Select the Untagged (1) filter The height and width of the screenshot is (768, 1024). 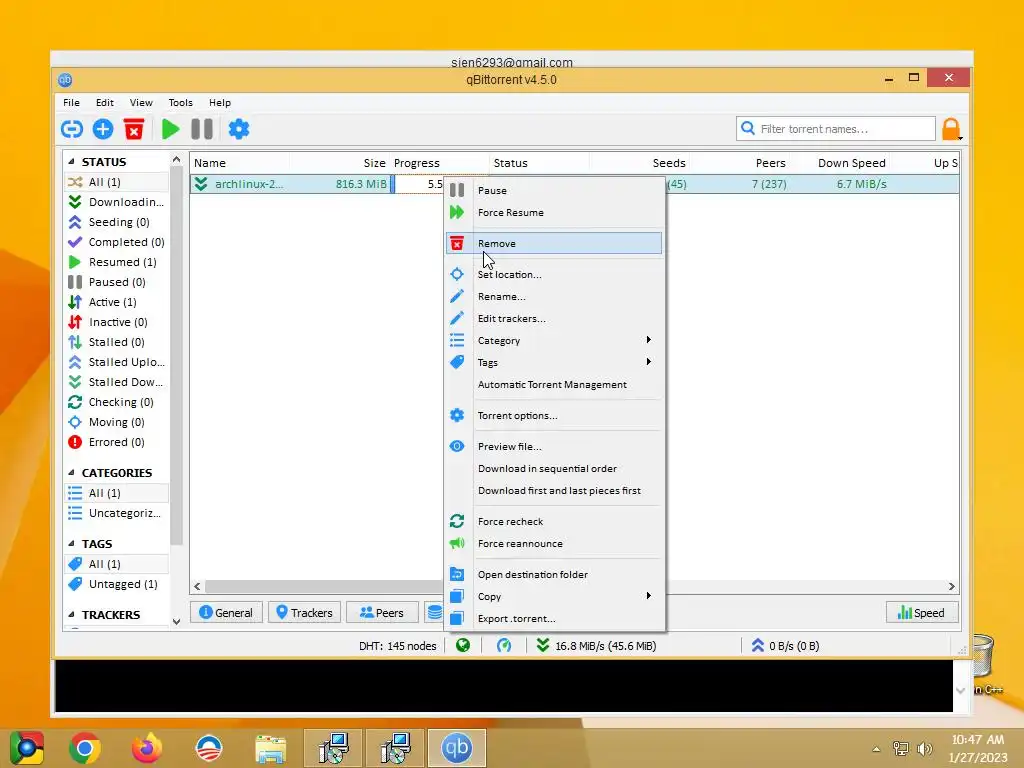[x=116, y=584]
